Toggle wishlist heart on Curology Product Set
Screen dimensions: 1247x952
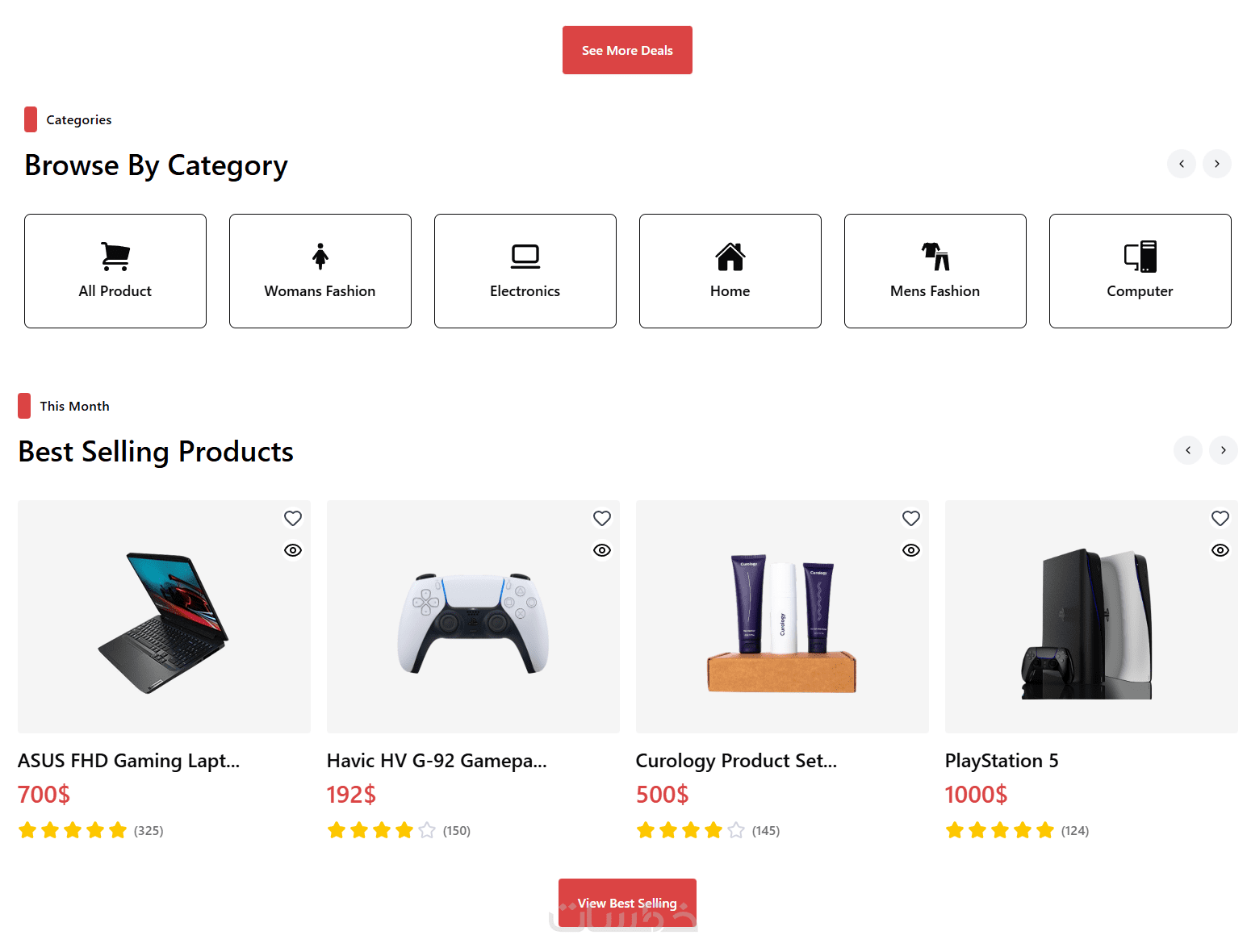(911, 518)
